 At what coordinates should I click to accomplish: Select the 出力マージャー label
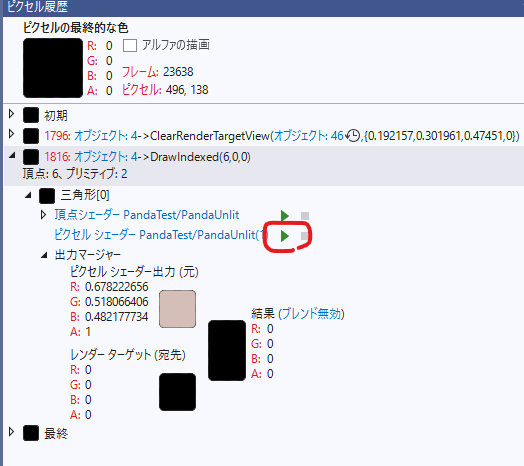pos(88,255)
